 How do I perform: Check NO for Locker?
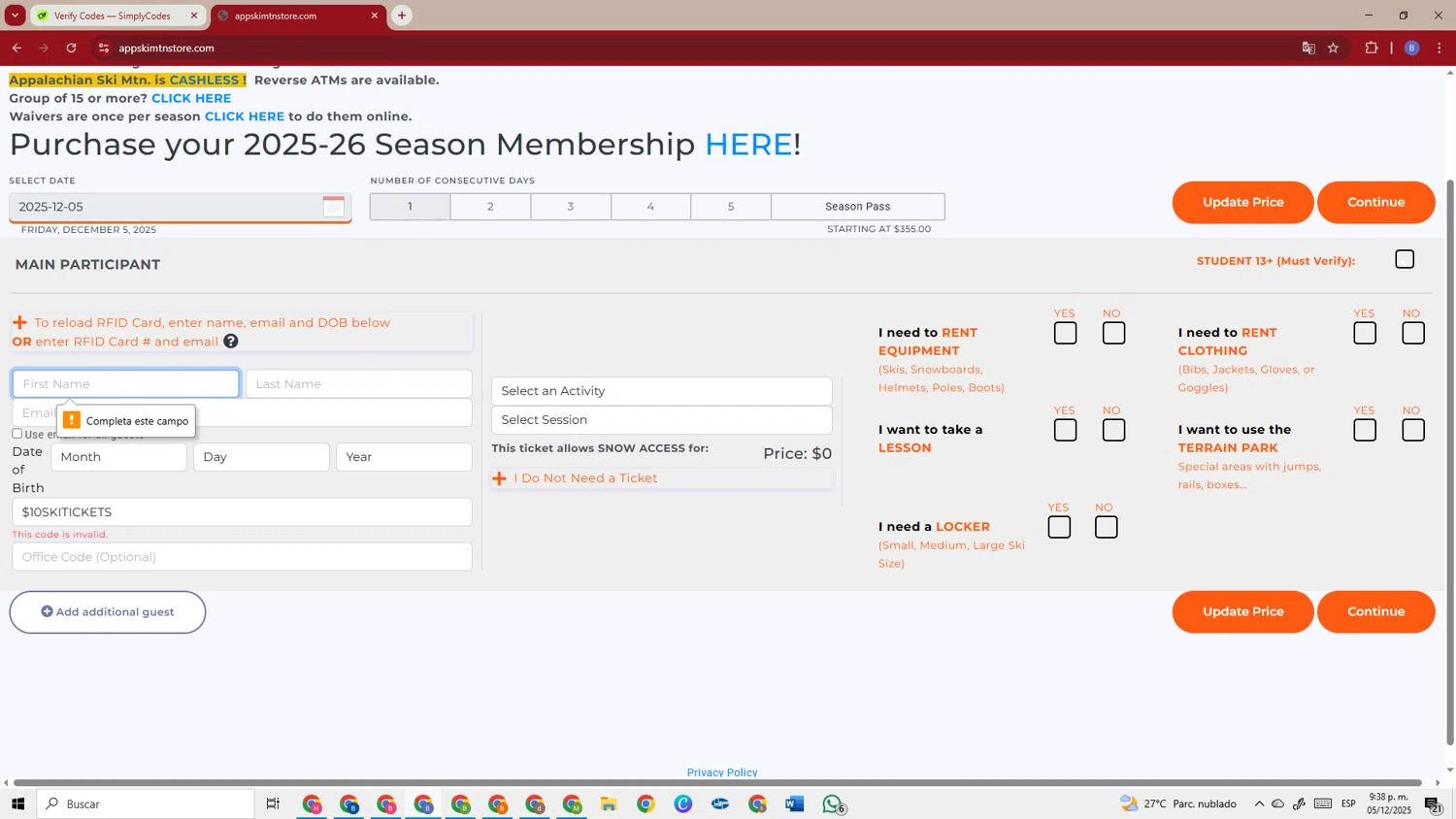(1106, 527)
